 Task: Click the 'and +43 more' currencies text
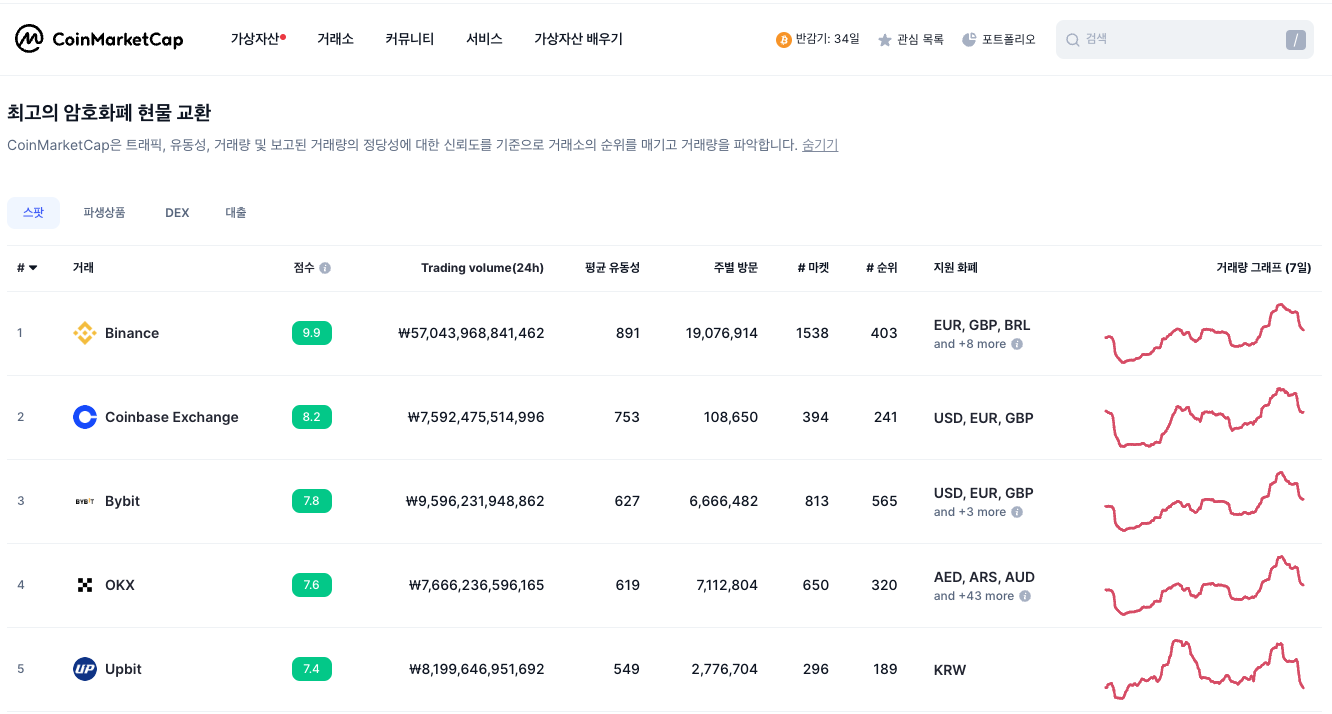(974, 596)
